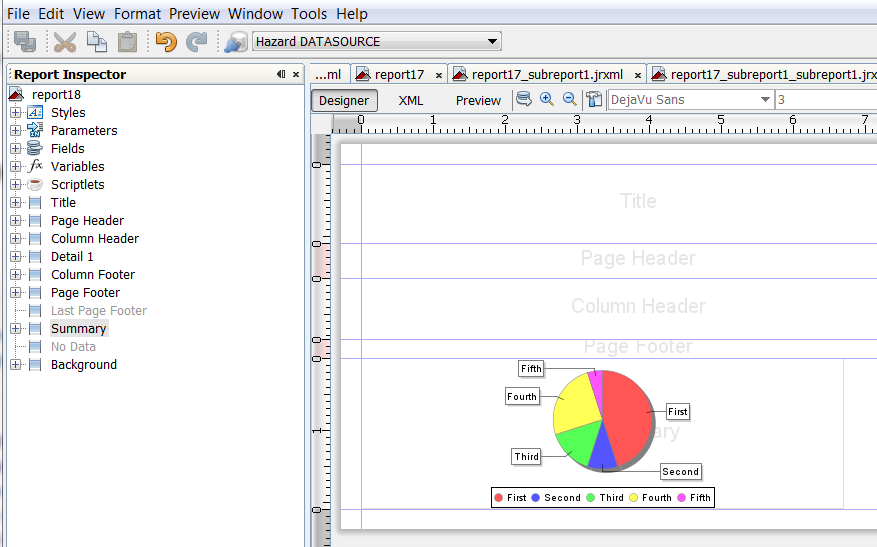Open the Format menu
Screen dimensions: 877x547
point(136,14)
